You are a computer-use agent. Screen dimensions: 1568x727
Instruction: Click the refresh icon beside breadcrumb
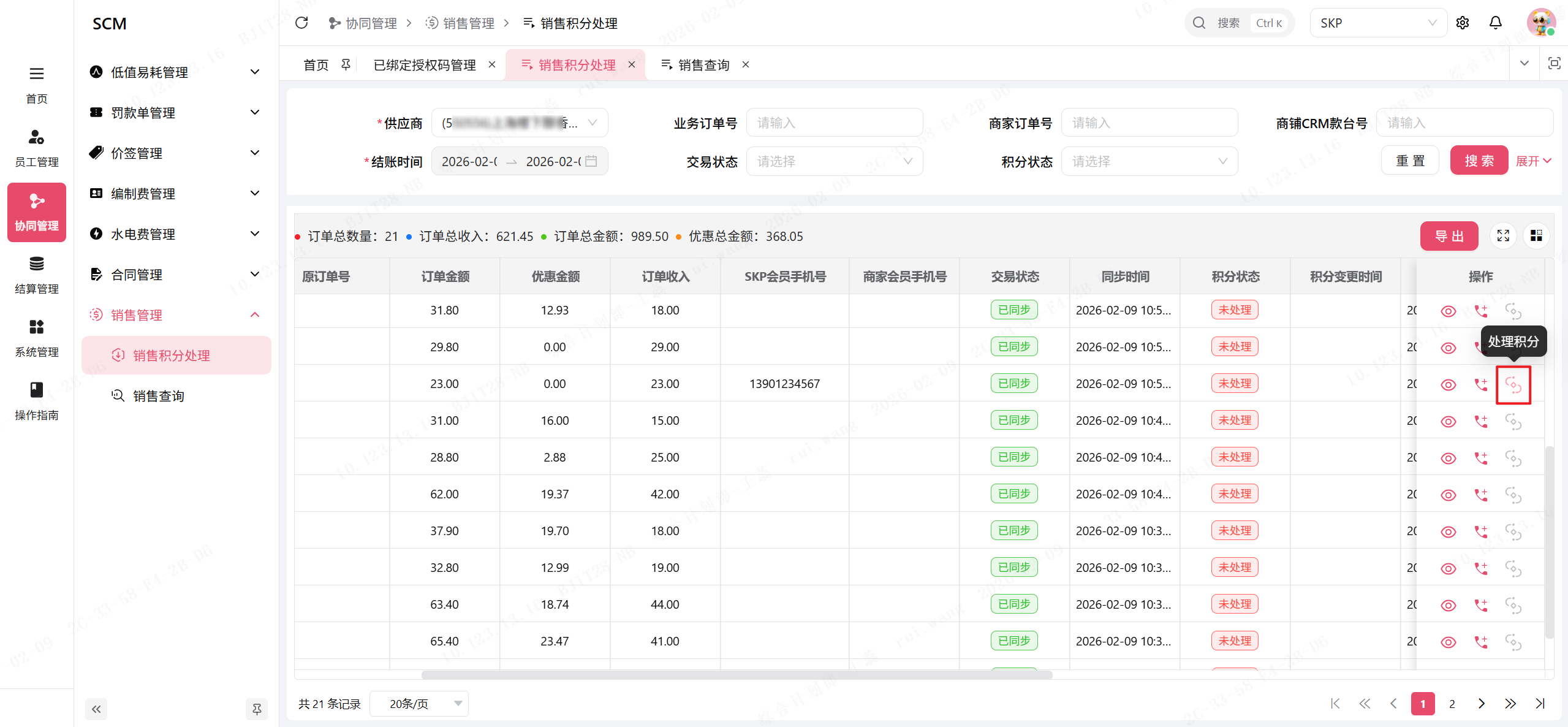pos(301,23)
